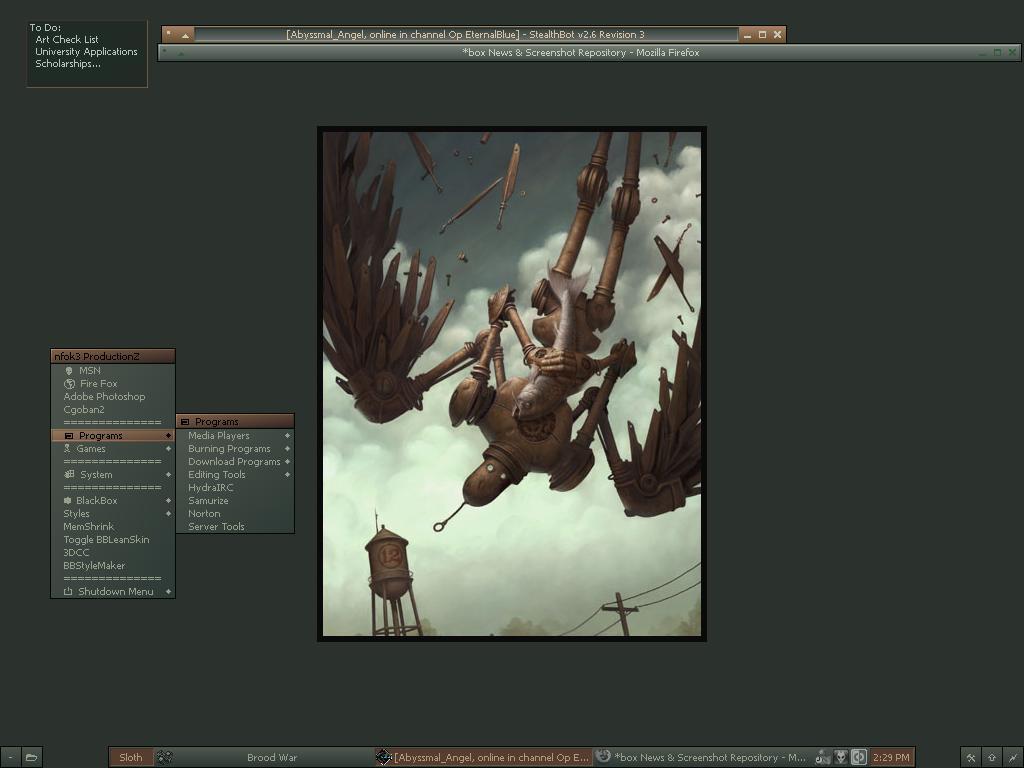This screenshot has height=768, width=1024.
Task: Expand the Styles submenu arrow
Action: click(168, 514)
